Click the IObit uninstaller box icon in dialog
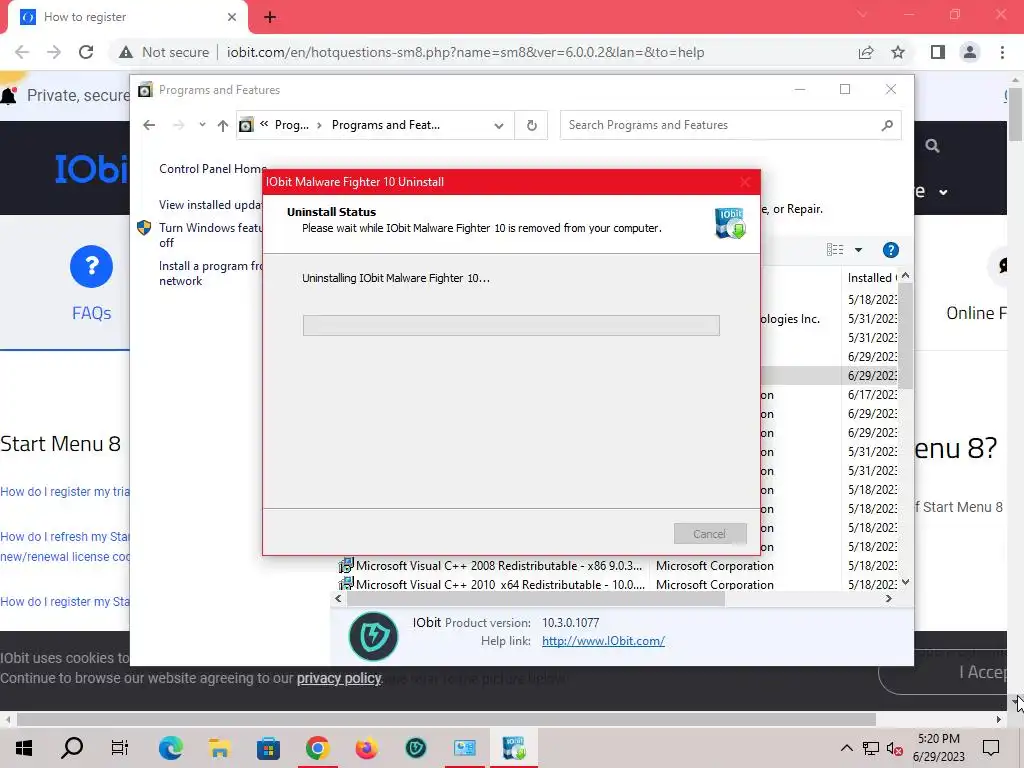This screenshot has width=1024, height=768. 730,223
